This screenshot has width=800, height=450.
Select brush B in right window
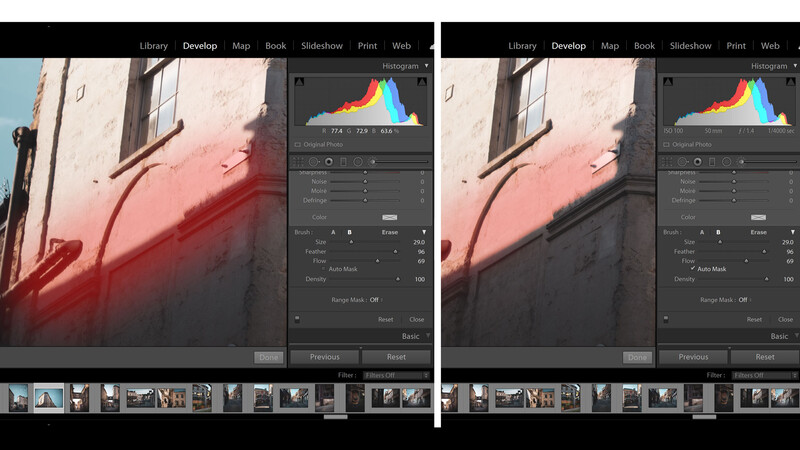(718, 232)
